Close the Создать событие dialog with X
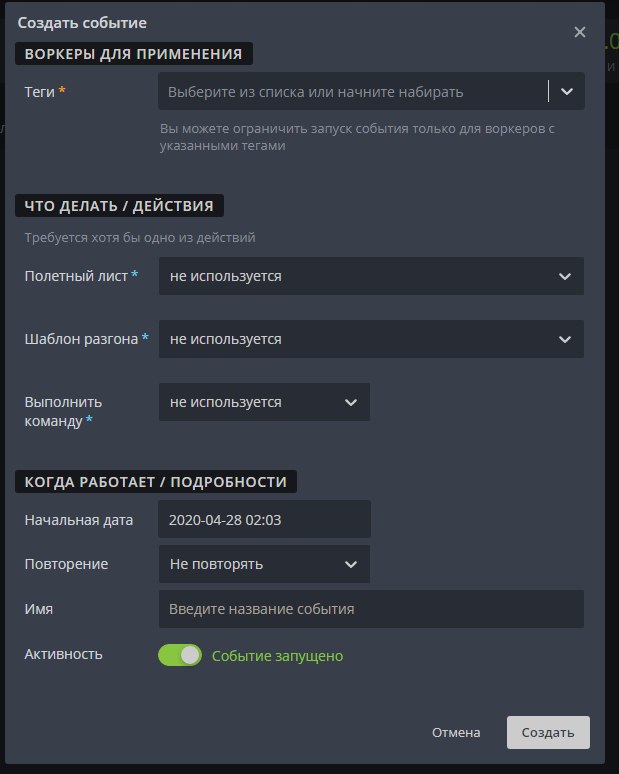Viewport: 619px width, 774px height. 580,33
